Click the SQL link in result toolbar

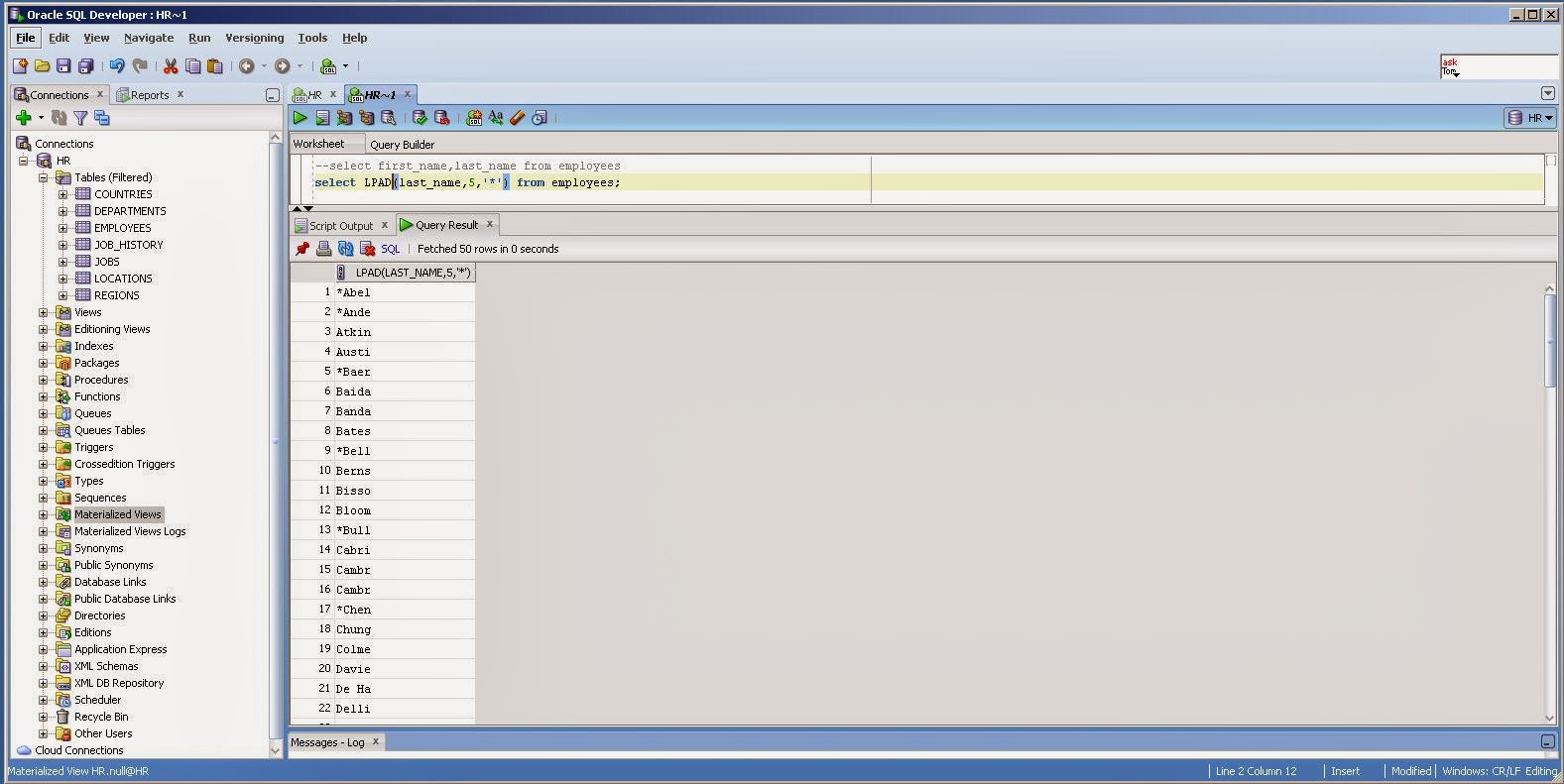(391, 249)
